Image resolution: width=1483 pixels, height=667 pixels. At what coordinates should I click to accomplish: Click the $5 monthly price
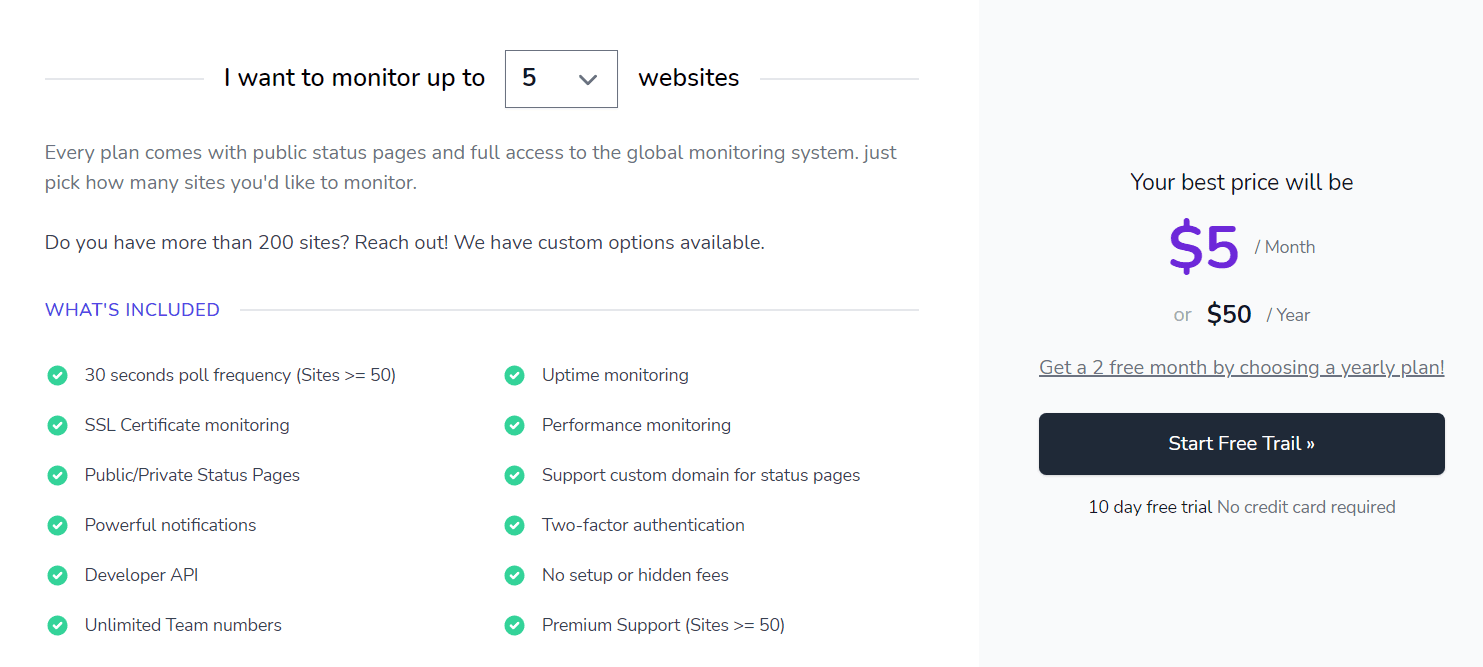tap(1204, 247)
